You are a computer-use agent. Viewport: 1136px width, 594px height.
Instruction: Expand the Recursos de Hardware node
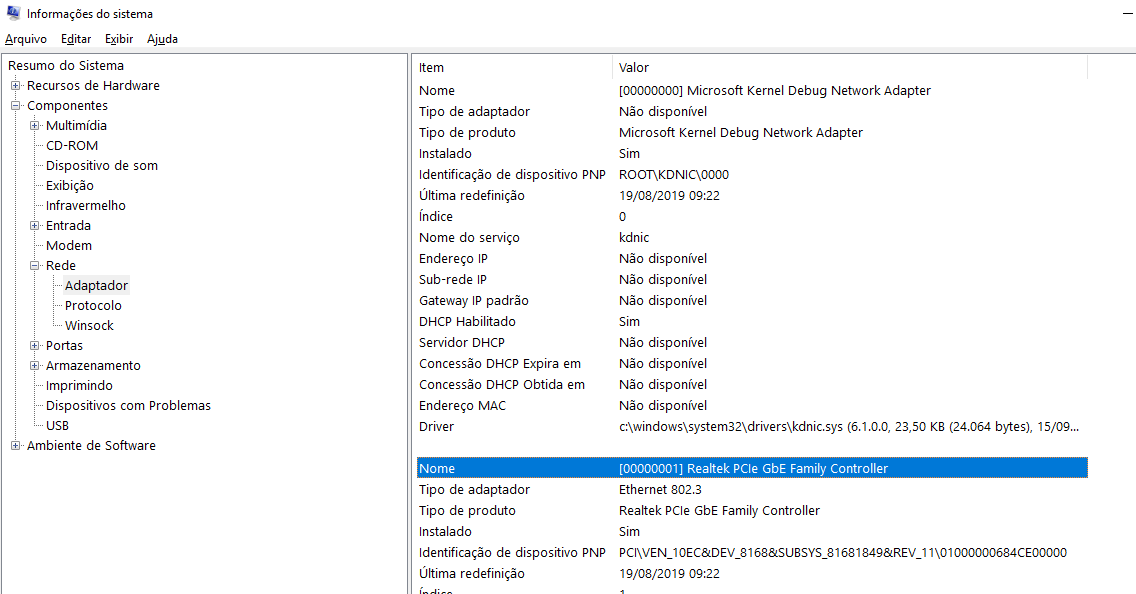pyautogui.click(x=15, y=85)
